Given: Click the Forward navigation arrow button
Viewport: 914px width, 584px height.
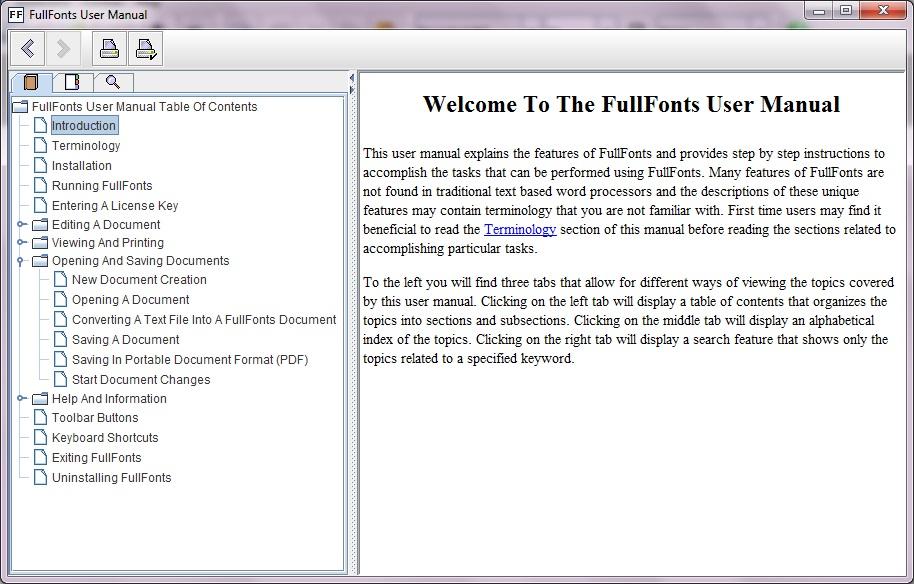Looking at the screenshot, I should point(63,48).
